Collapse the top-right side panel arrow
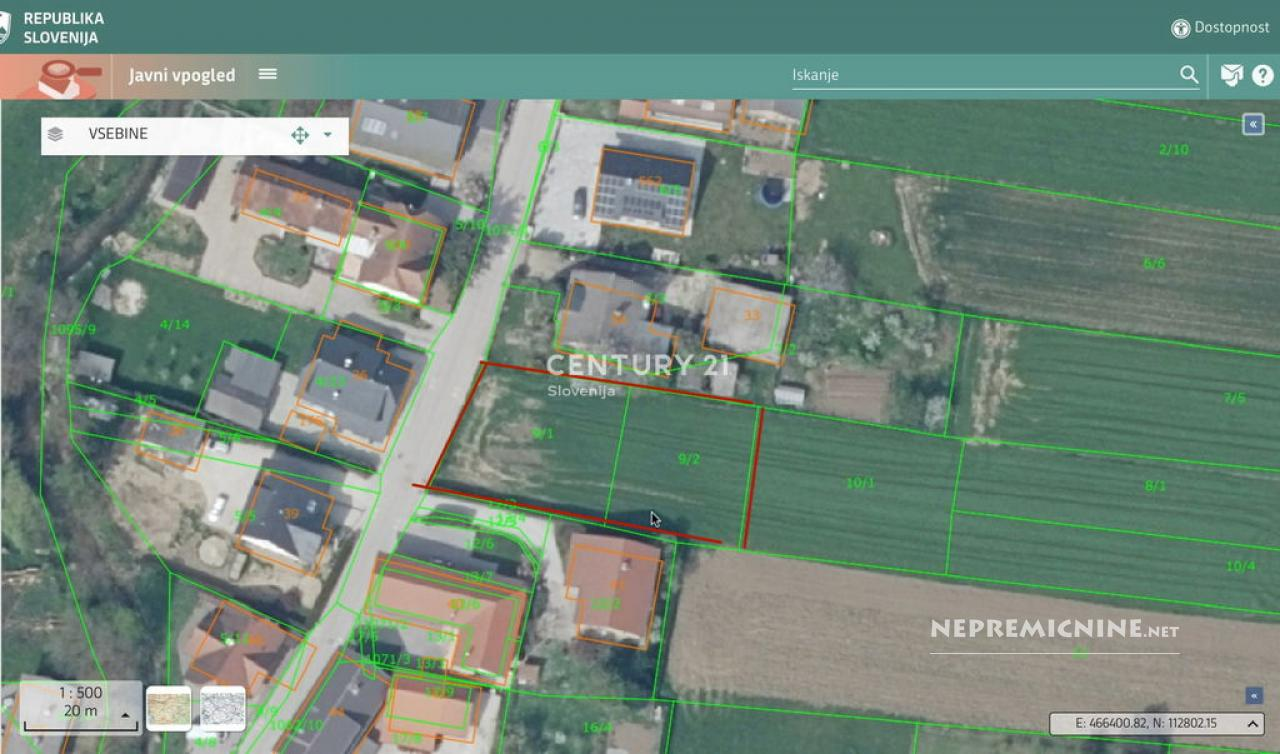The height and width of the screenshot is (754, 1280). tap(1253, 124)
